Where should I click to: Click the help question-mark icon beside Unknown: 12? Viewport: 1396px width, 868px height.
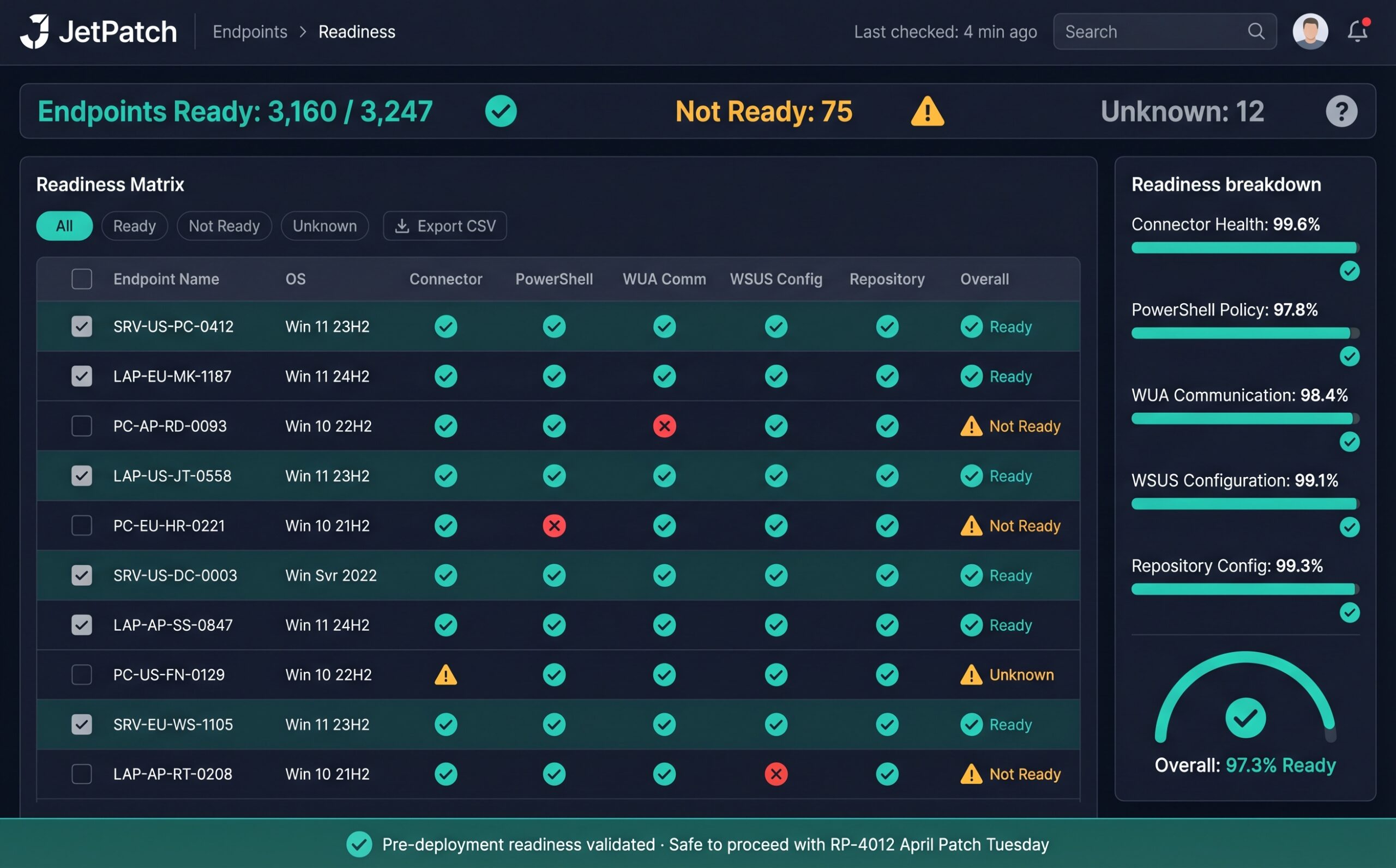[x=1341, y=111]
